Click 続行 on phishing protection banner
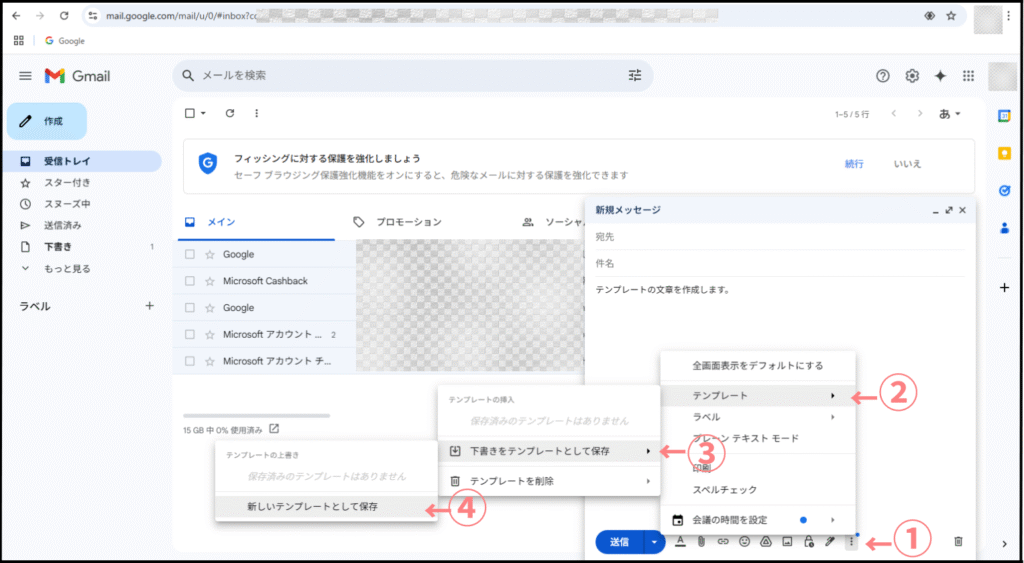The height and width of the screenshot is (563, 1024). [x=854, y=164]
